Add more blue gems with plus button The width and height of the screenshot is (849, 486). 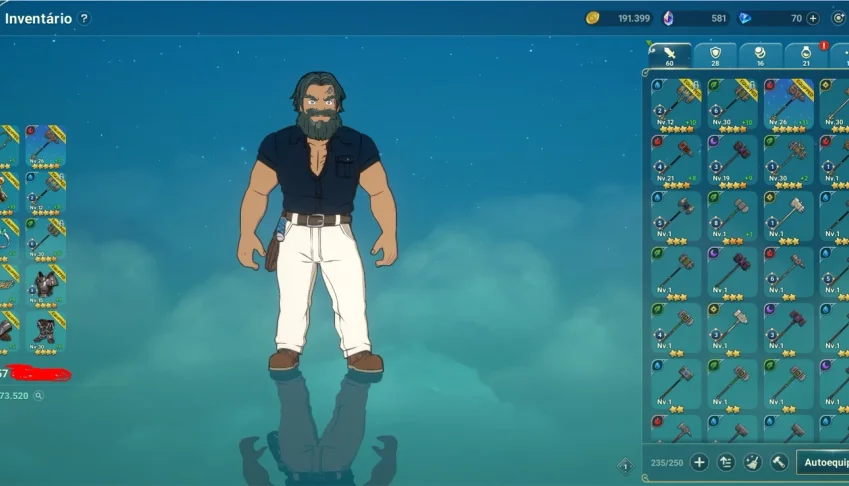pyautogui.click(x=813, y=18)
